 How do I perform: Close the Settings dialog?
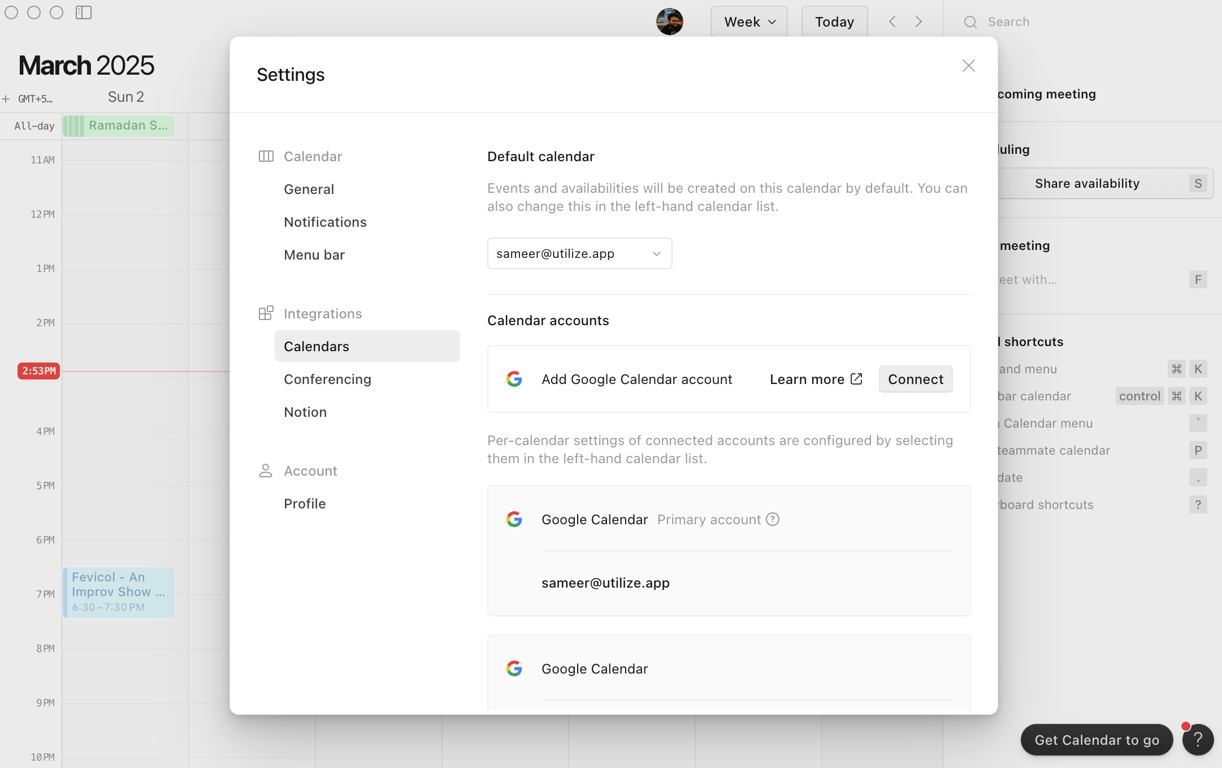coord(968,66)
